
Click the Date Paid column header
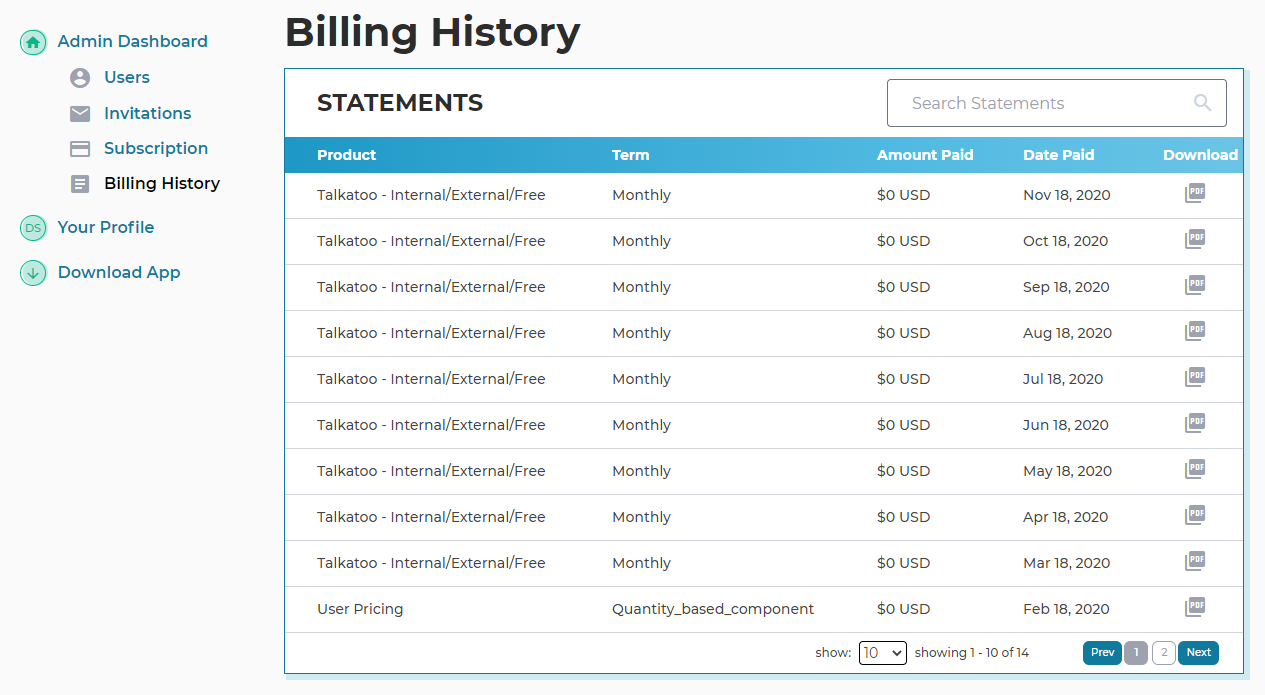[x=1059, y=155]
